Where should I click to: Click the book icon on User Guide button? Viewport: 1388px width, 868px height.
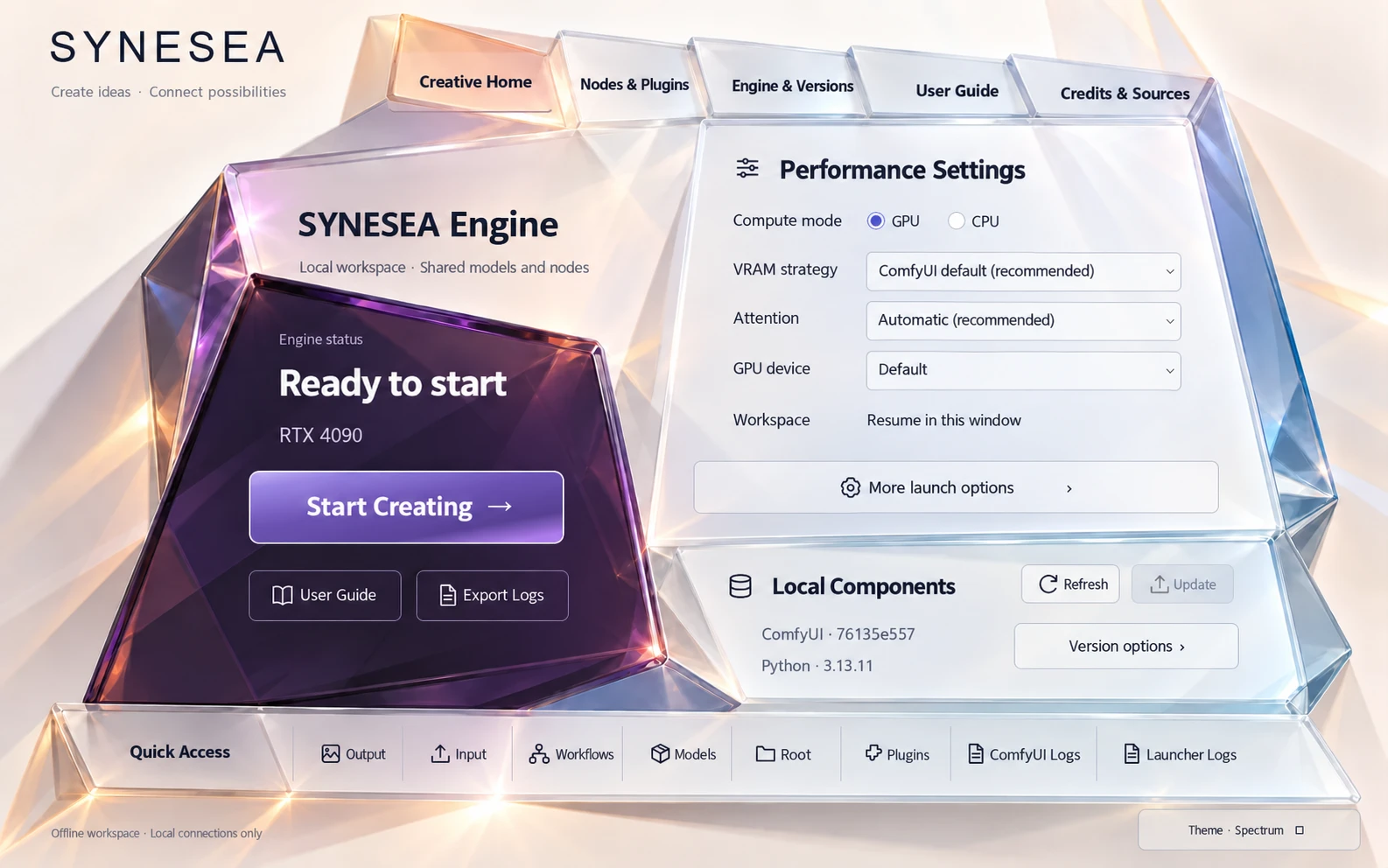(x=282, y=595)
